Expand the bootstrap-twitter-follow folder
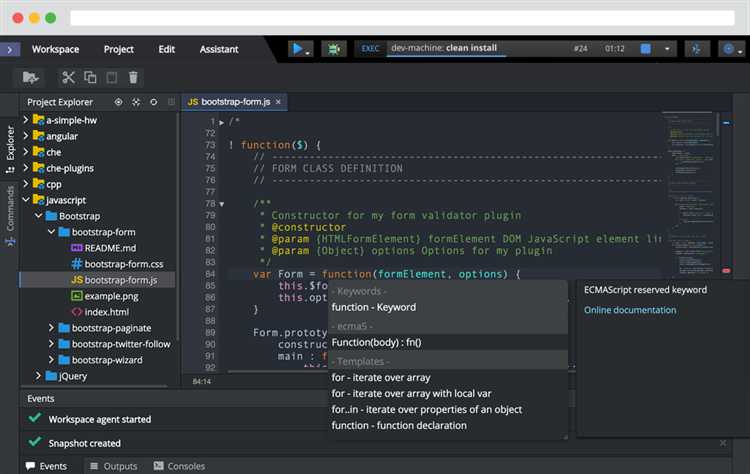 (51, 343)
